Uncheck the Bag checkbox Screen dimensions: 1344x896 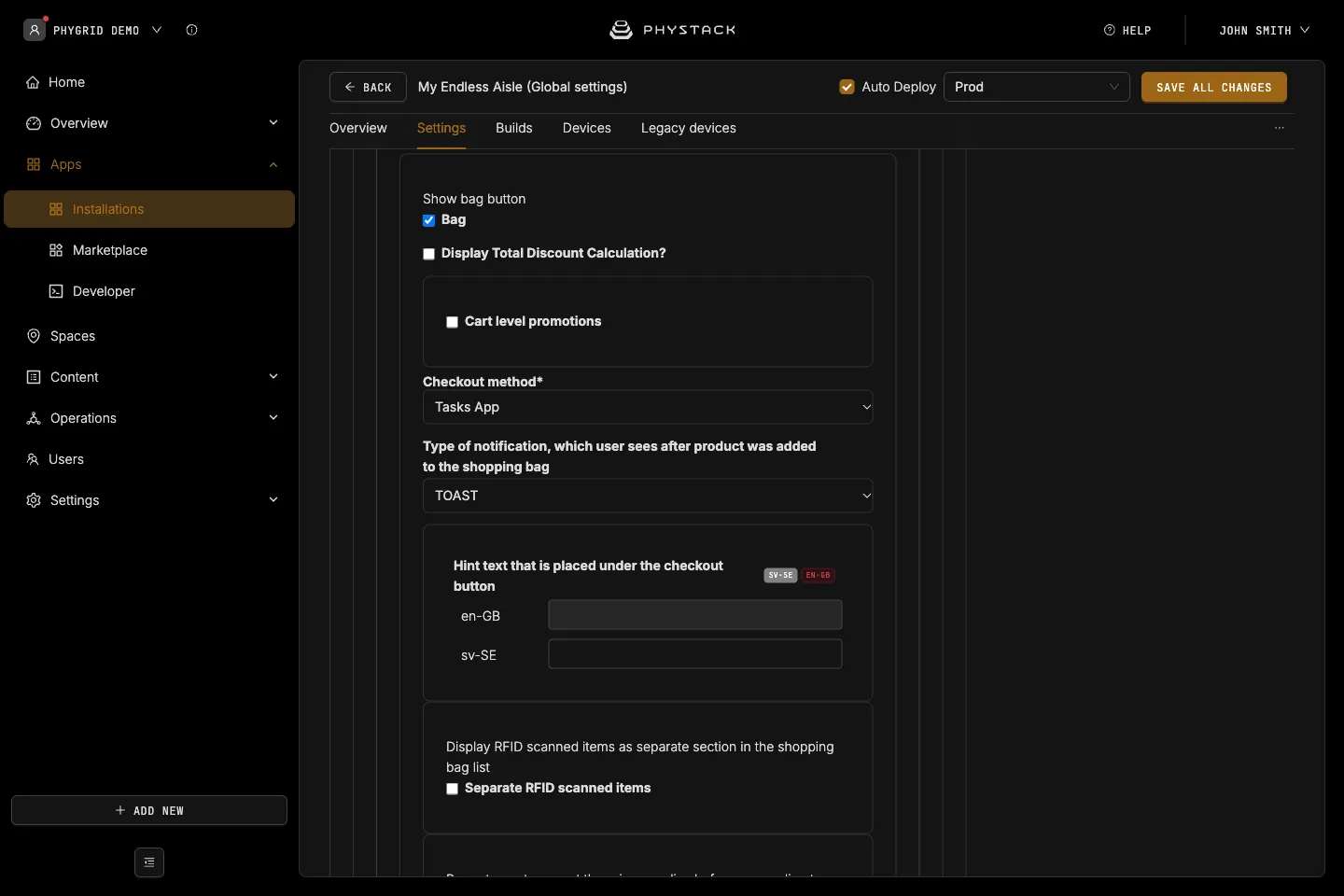[429, 220]
